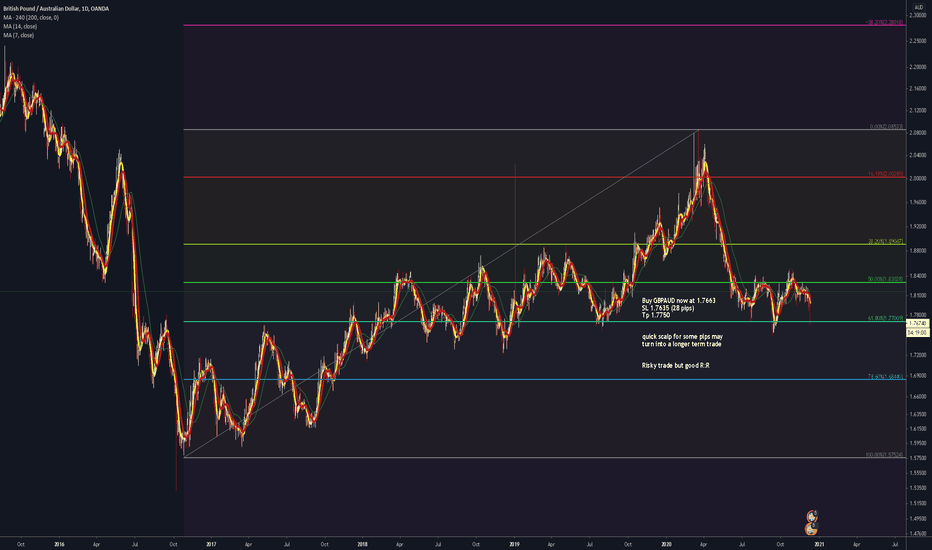Click the 2020 label on the time axis
932x550 pixels.
[x=666, y=544]
